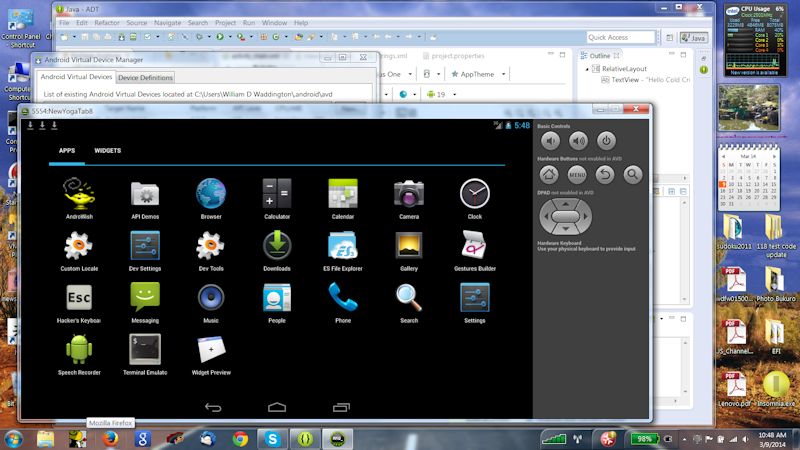Open the Photo Bukuro desktop folder

tap(776, 284)
